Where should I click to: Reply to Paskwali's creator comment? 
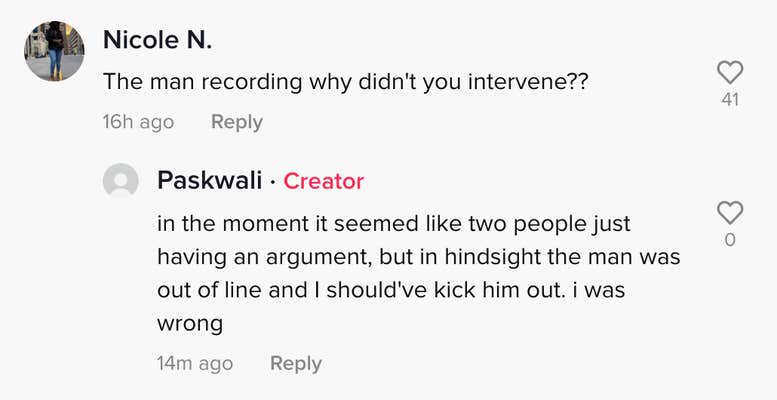(x=296, y=364)
